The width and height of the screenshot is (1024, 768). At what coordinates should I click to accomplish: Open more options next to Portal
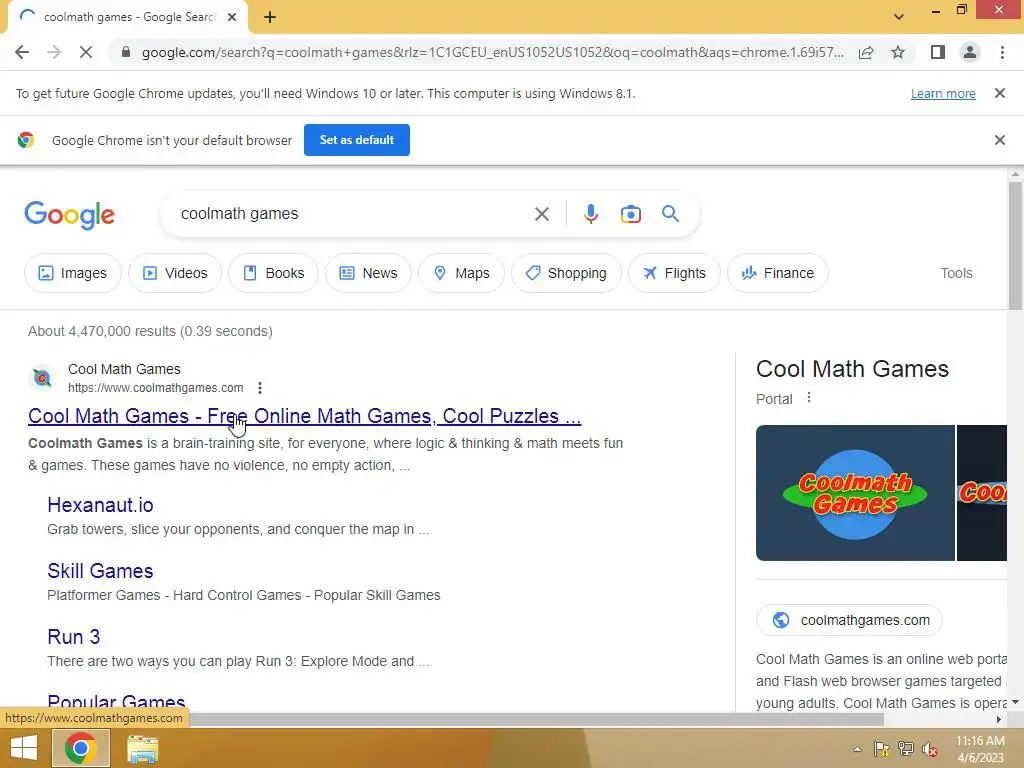808,398
